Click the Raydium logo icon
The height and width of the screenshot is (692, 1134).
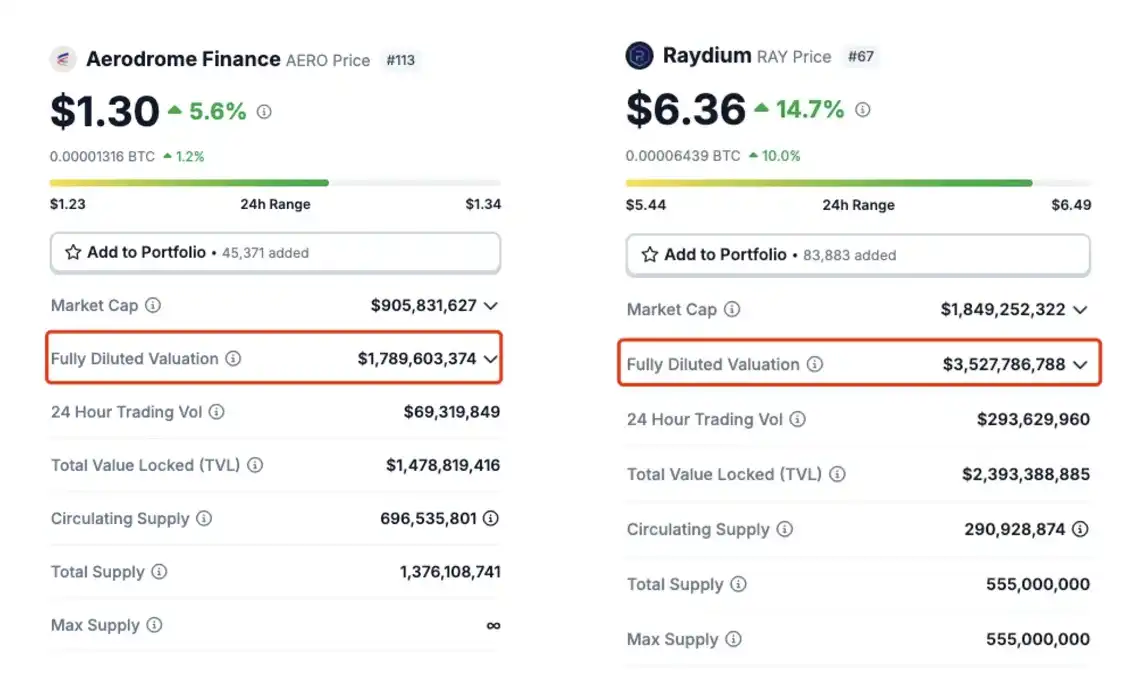[x=639, y=56]
